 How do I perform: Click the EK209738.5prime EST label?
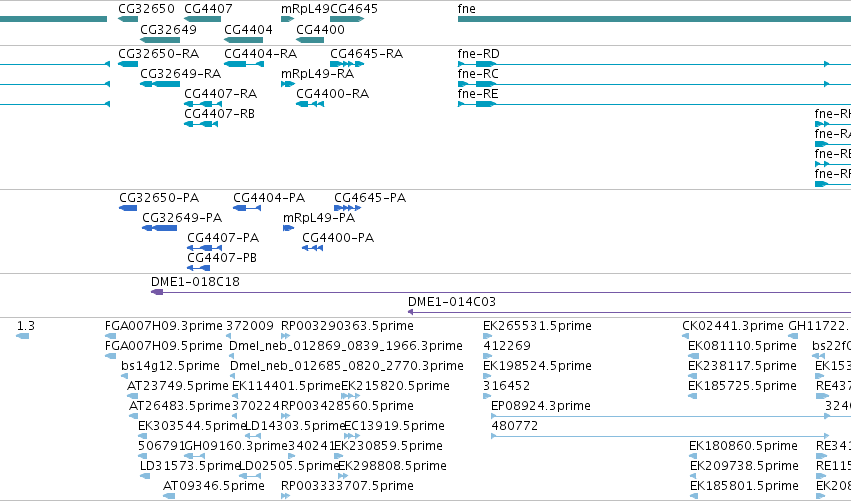pyautogui.click(x=744, y=466)
